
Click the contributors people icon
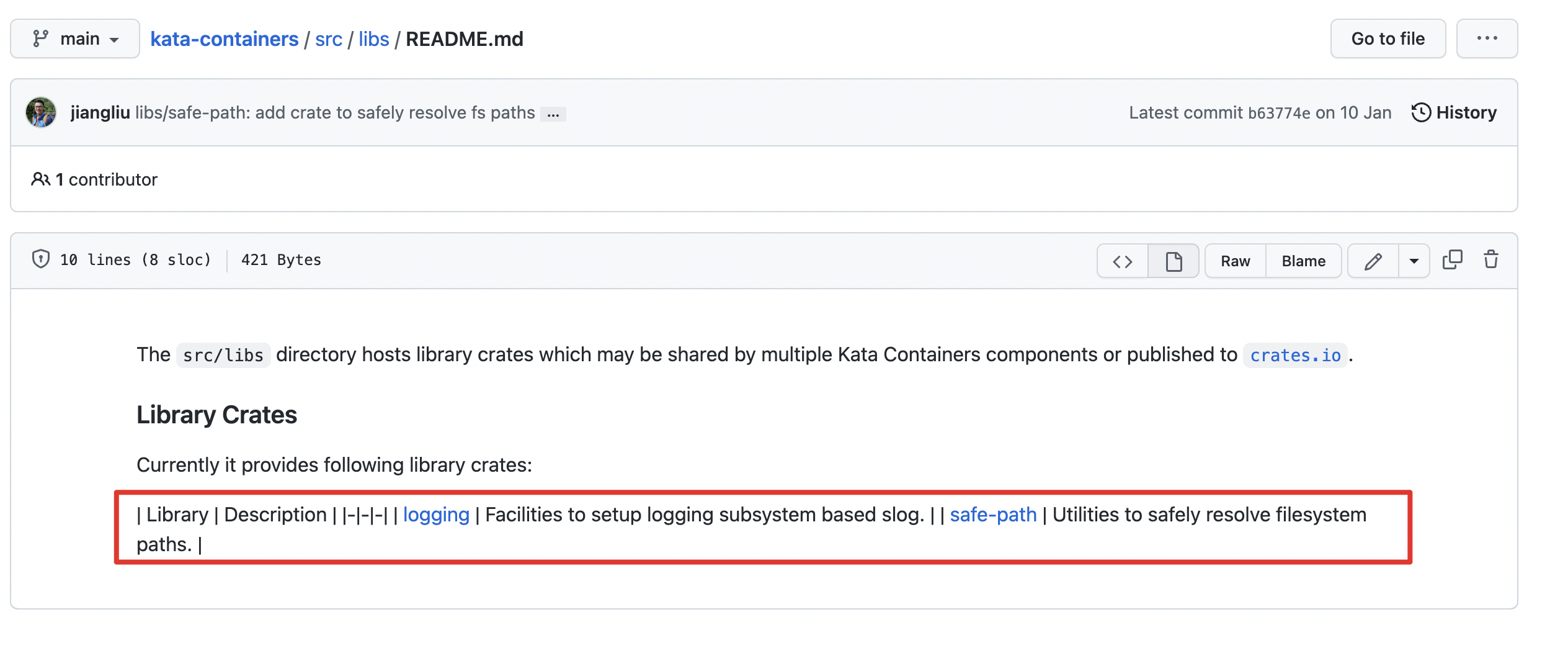point(41,179)
